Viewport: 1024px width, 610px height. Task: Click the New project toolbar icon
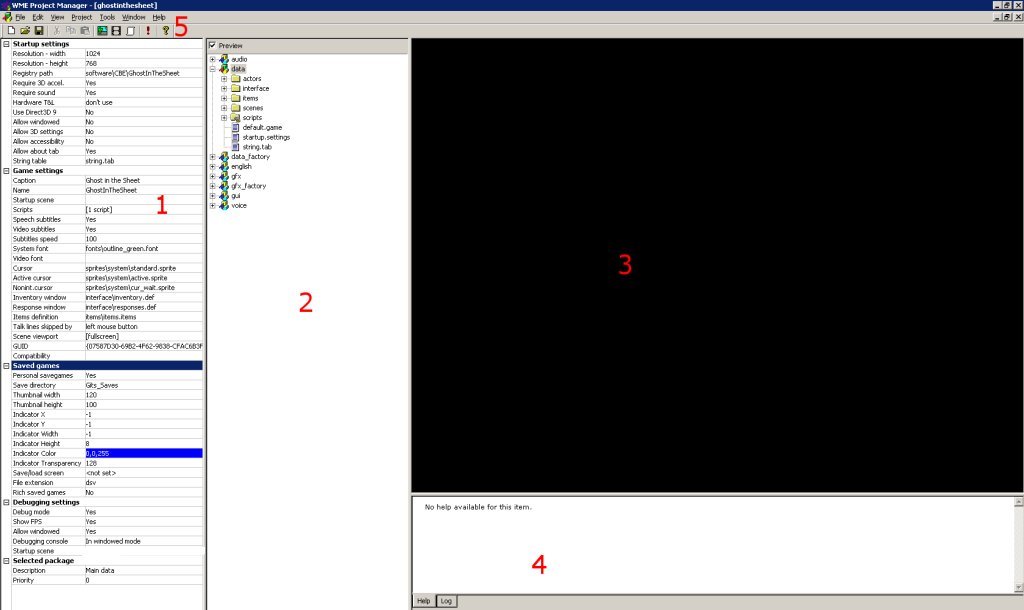(x=11, y=31)
